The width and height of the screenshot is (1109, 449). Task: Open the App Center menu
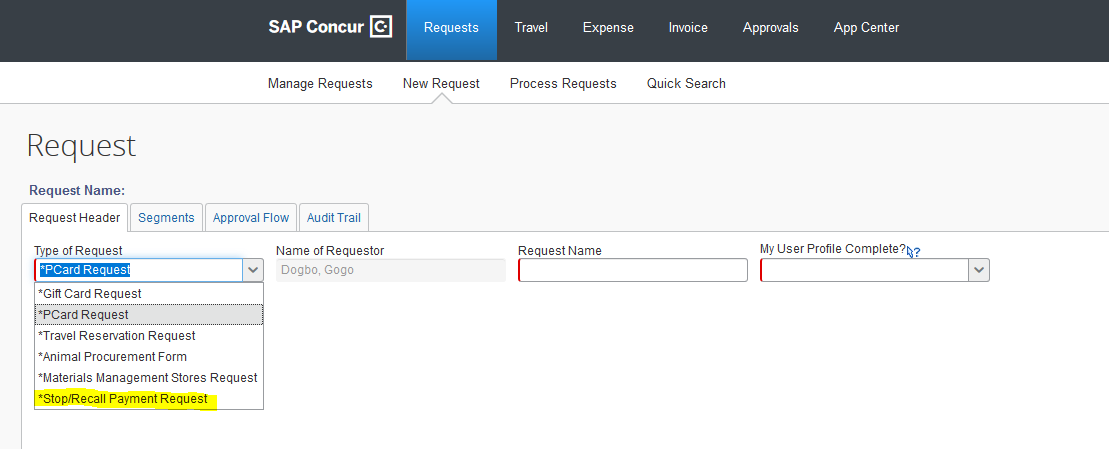coord(866,28)
